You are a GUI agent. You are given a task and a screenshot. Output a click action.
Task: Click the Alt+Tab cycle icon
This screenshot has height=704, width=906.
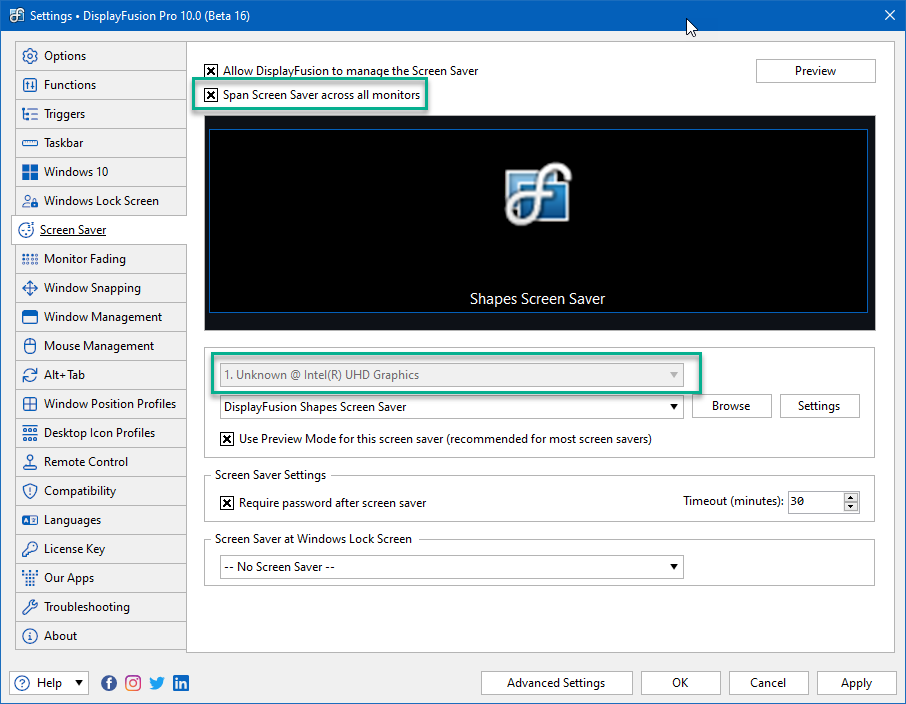click(x=29, y=375)
